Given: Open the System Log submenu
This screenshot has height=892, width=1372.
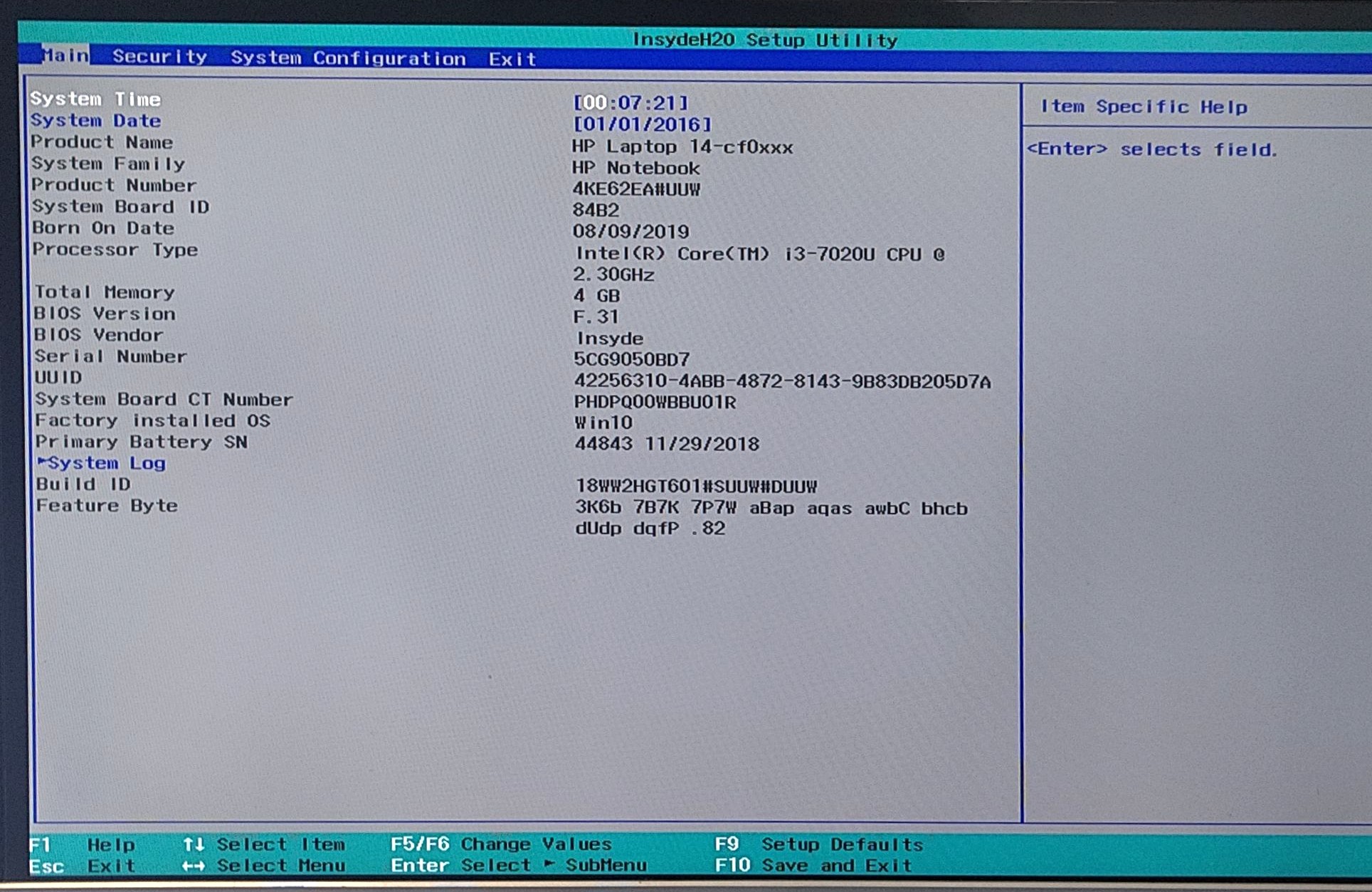Looking at the screenshot, I should tap(101, 463).
